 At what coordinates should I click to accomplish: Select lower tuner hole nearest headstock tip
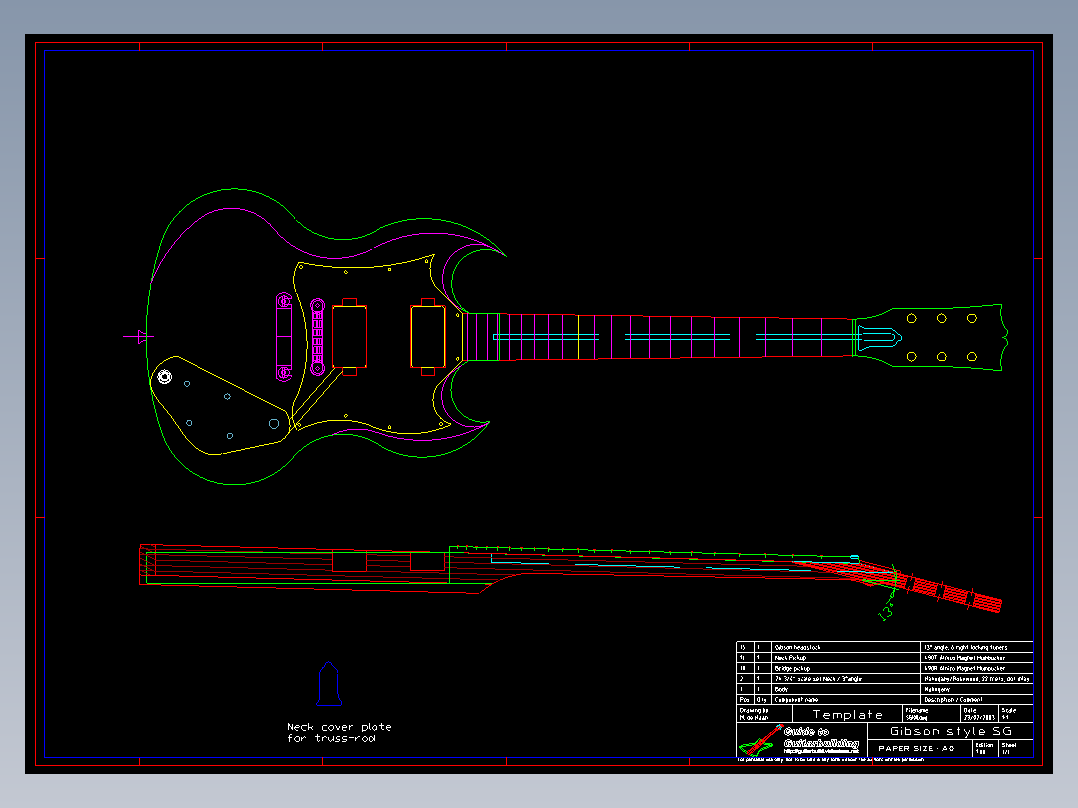(972, 356)
